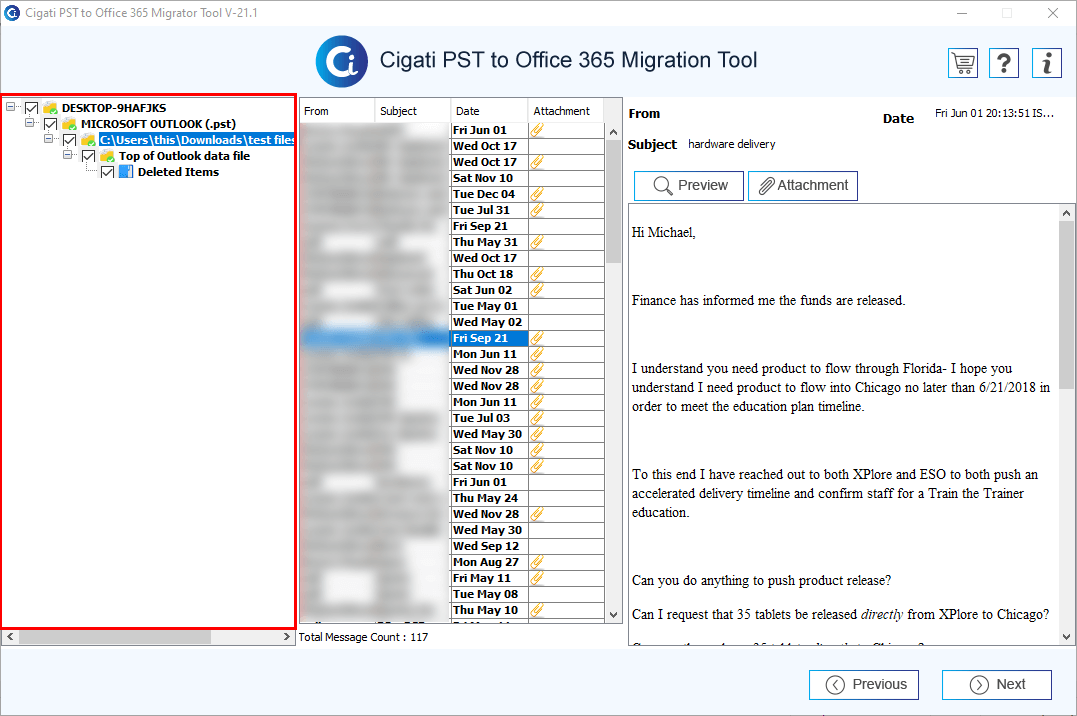Select the "Tue May 01" date cell
Image resolution: width=1077 pixels, height=716 pixels.
point(489,306)
